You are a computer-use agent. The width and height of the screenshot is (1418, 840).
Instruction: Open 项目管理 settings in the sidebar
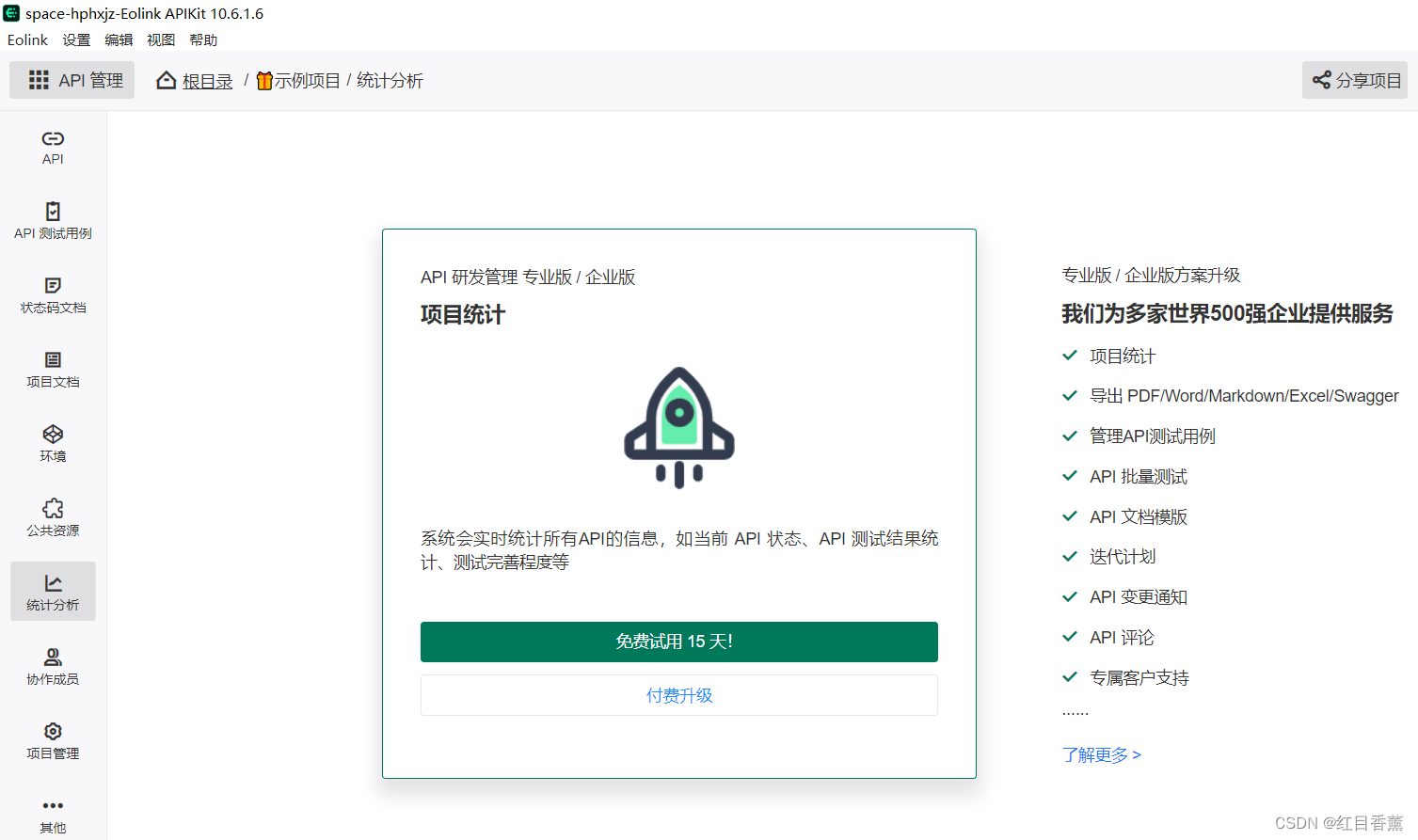53,741
